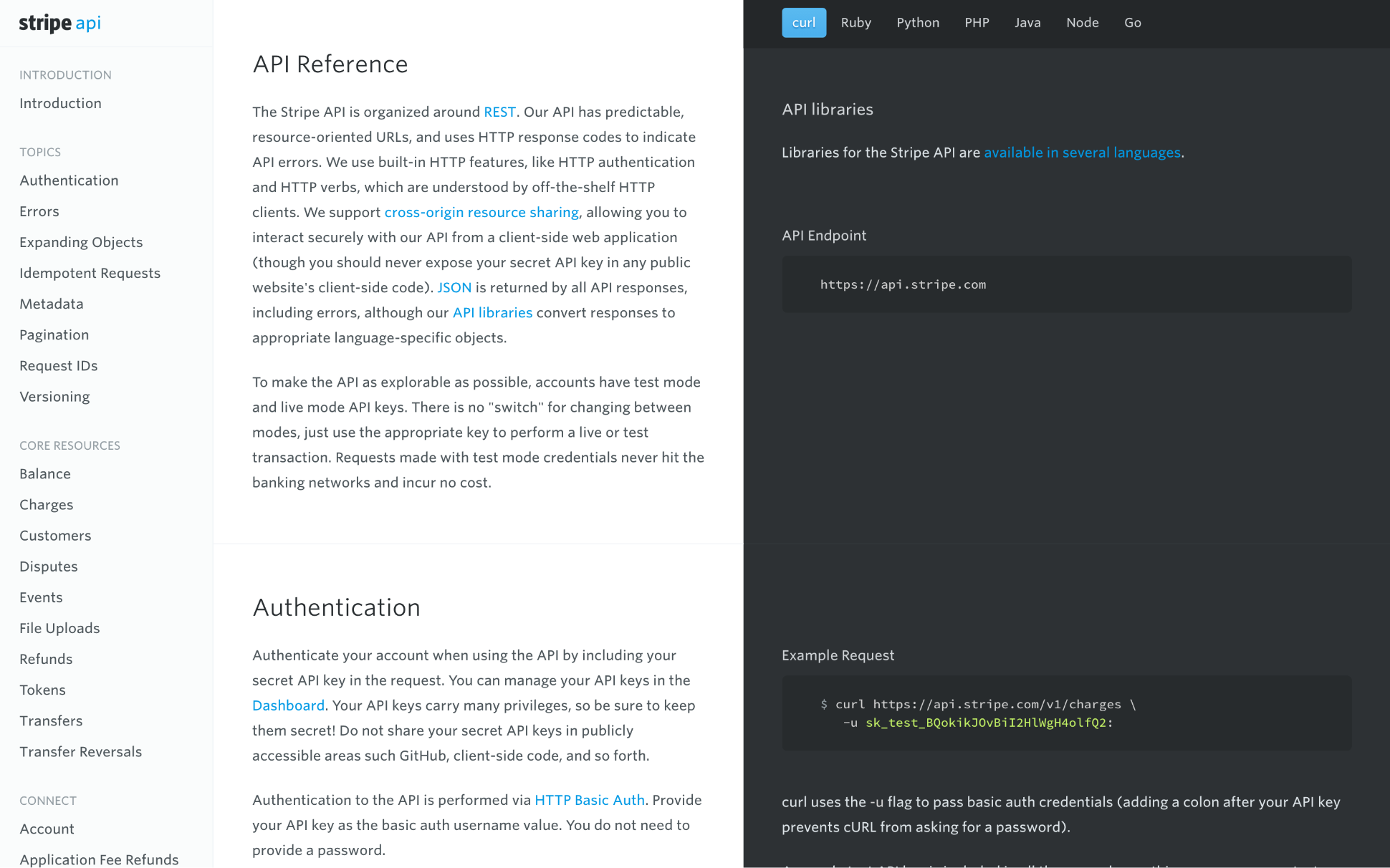Open the Dashboard link in Authentication text
Screen dimensions: 1390x868
pyautogui.click(x=288, y=705)
